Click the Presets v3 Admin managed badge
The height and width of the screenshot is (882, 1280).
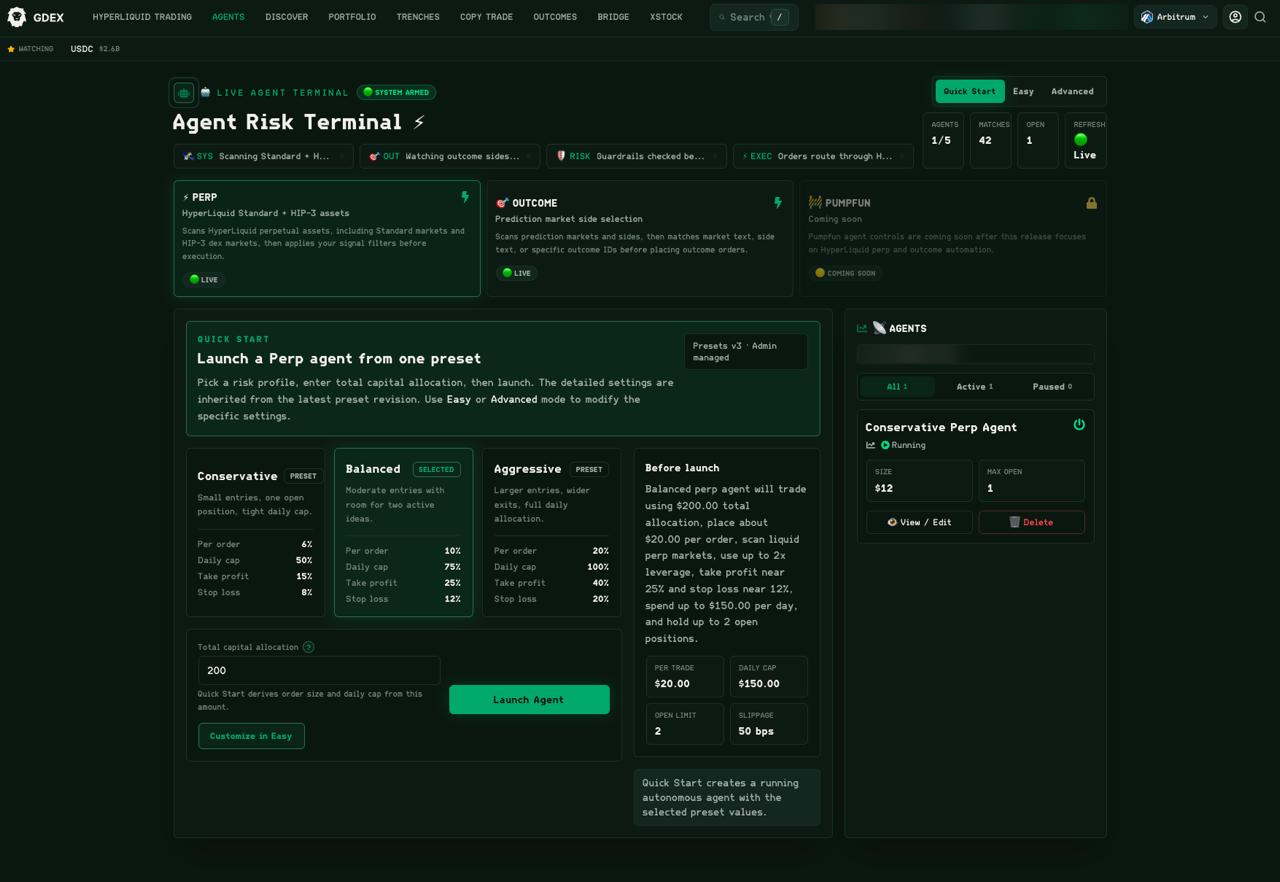(746, 352)
